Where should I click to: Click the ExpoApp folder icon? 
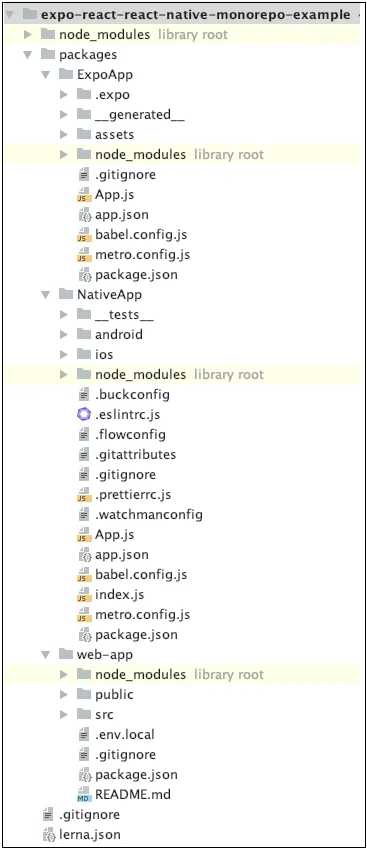(66, 74)
